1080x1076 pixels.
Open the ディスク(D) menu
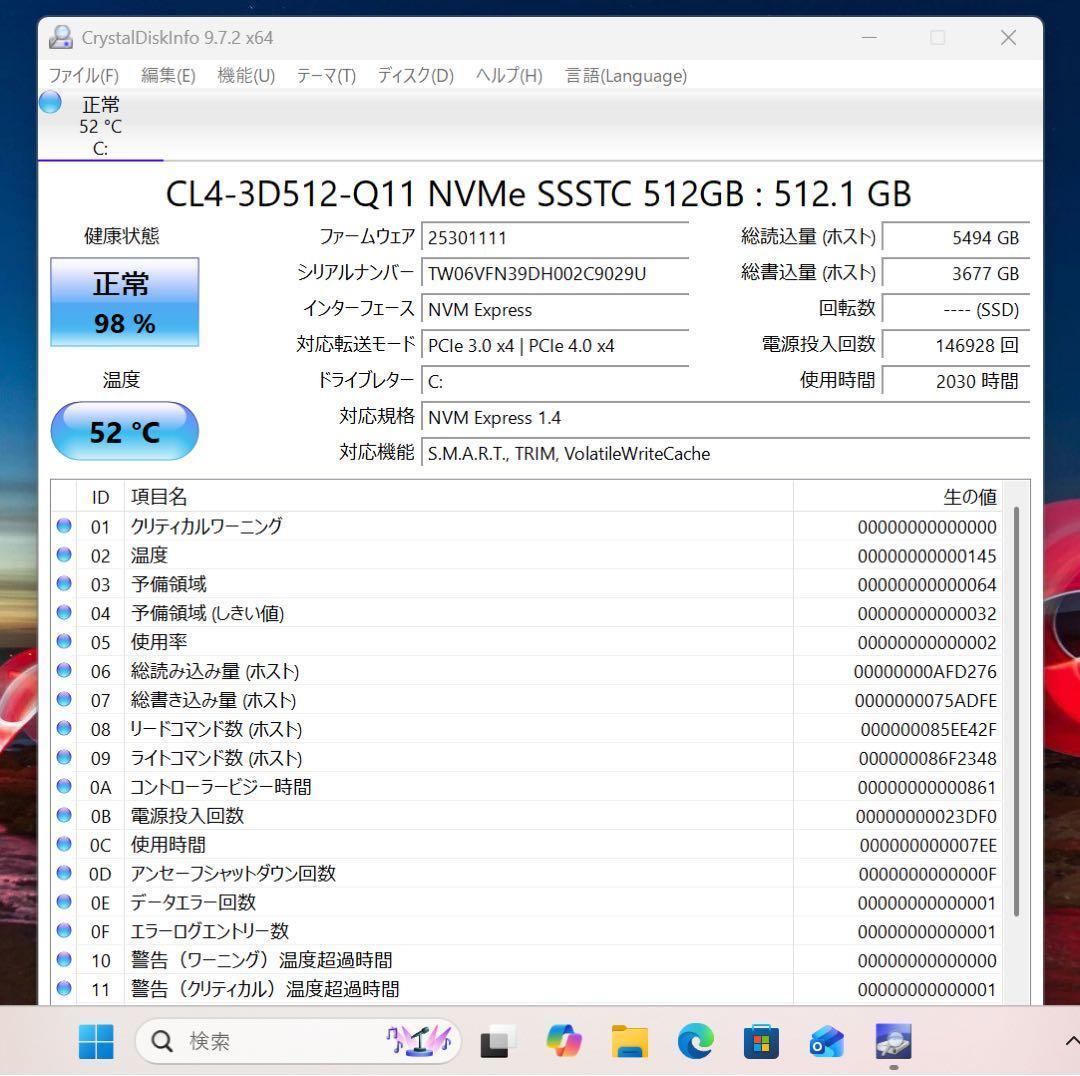point(413,75)
